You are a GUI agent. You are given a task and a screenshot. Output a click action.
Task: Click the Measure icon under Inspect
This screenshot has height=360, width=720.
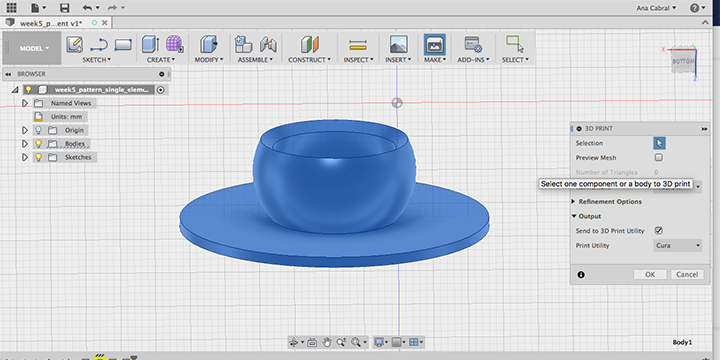[358, 45]
